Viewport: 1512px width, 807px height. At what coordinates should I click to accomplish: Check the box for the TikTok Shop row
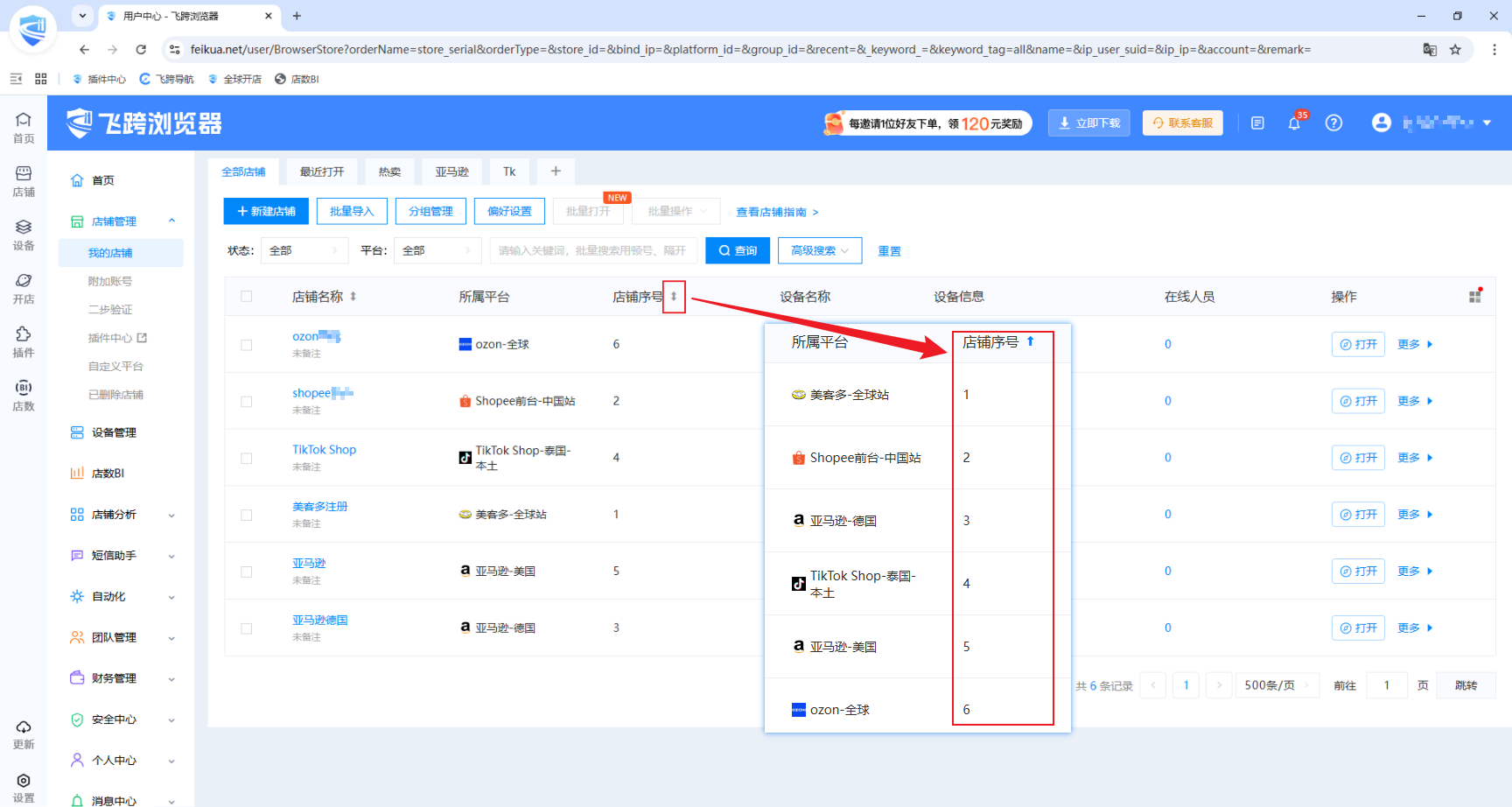tap(246, 459)
